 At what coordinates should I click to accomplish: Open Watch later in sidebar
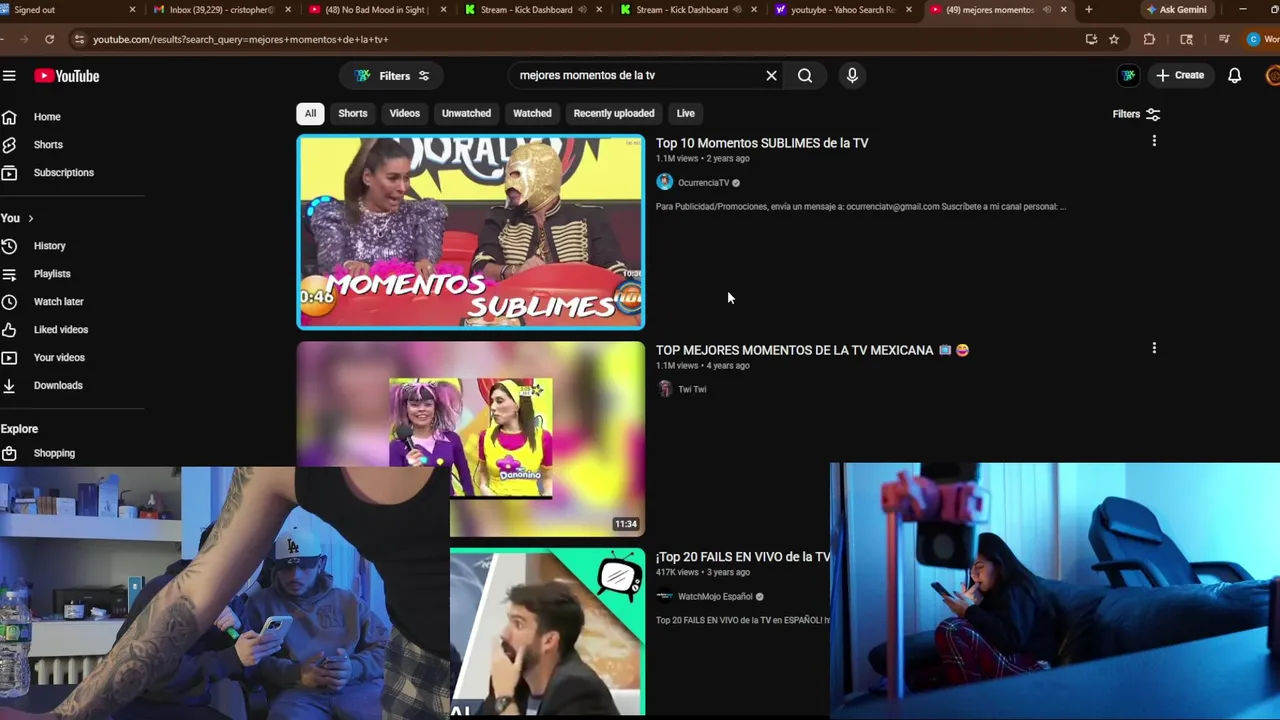[58, 302]
